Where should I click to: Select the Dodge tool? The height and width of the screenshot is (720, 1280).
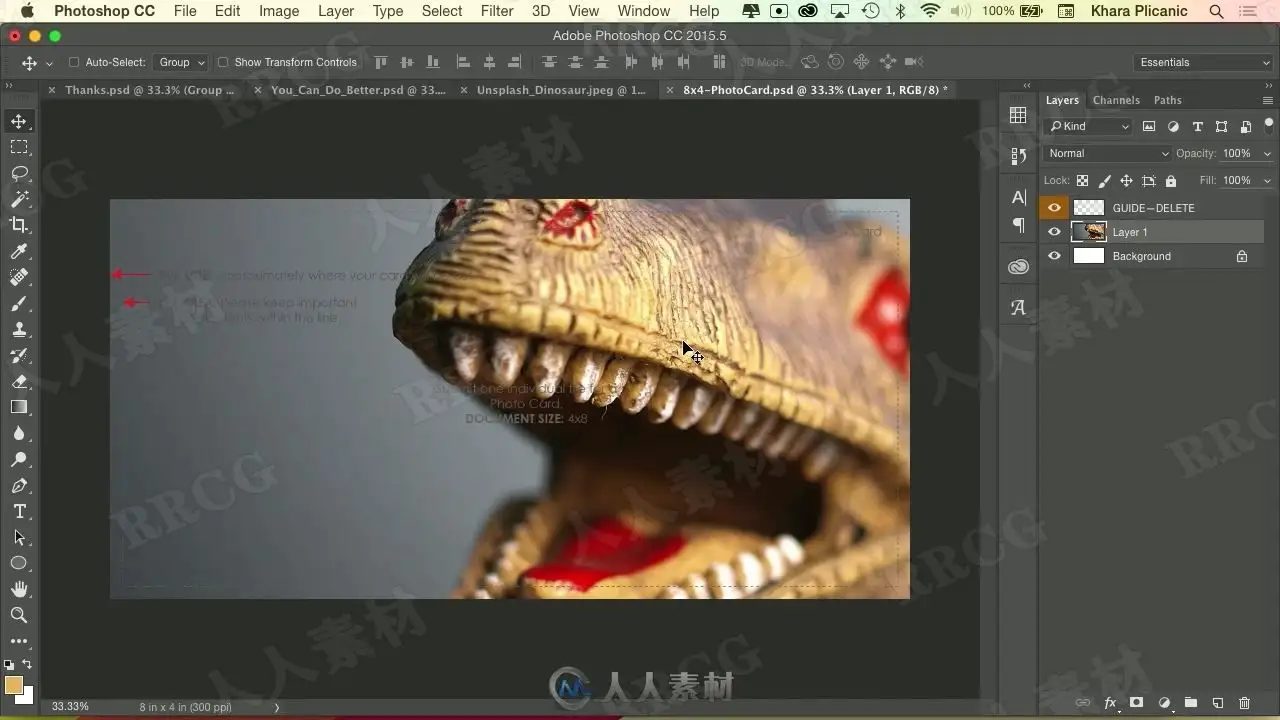pos(19,459)
